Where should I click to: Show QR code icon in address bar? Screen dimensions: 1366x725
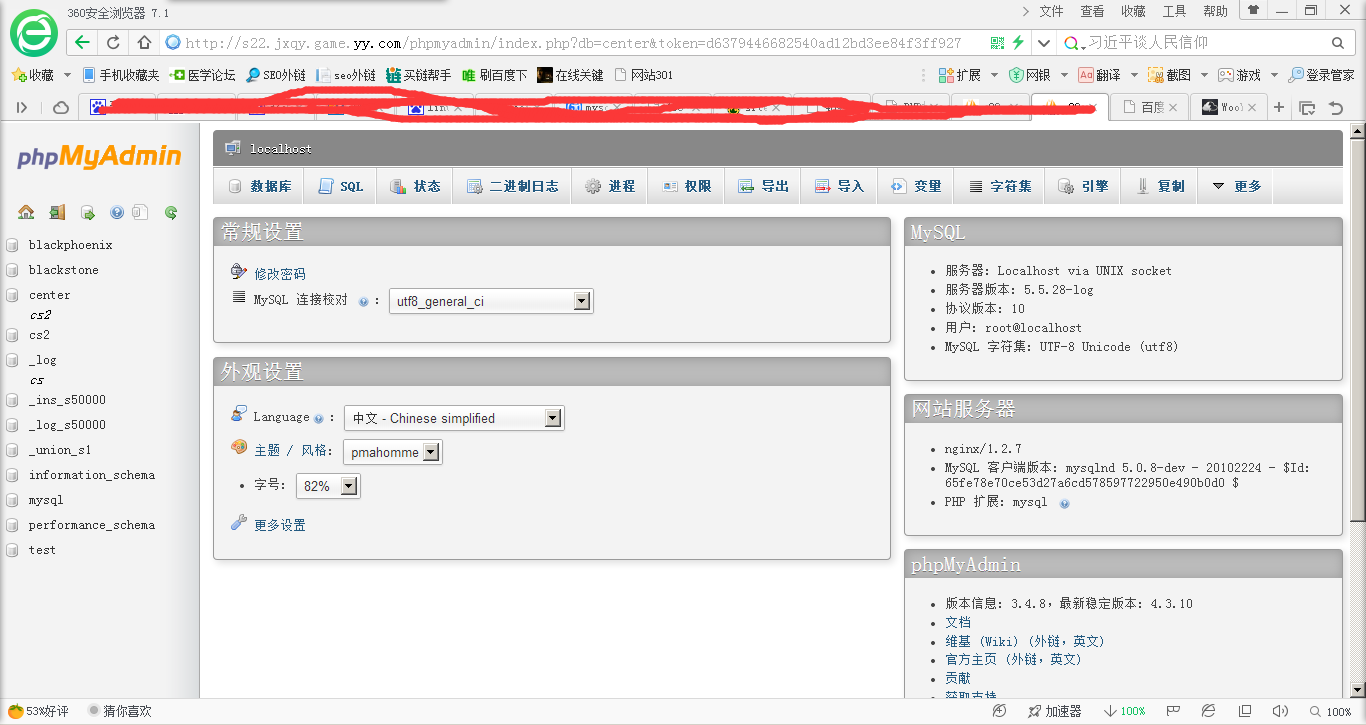[997, 43]
